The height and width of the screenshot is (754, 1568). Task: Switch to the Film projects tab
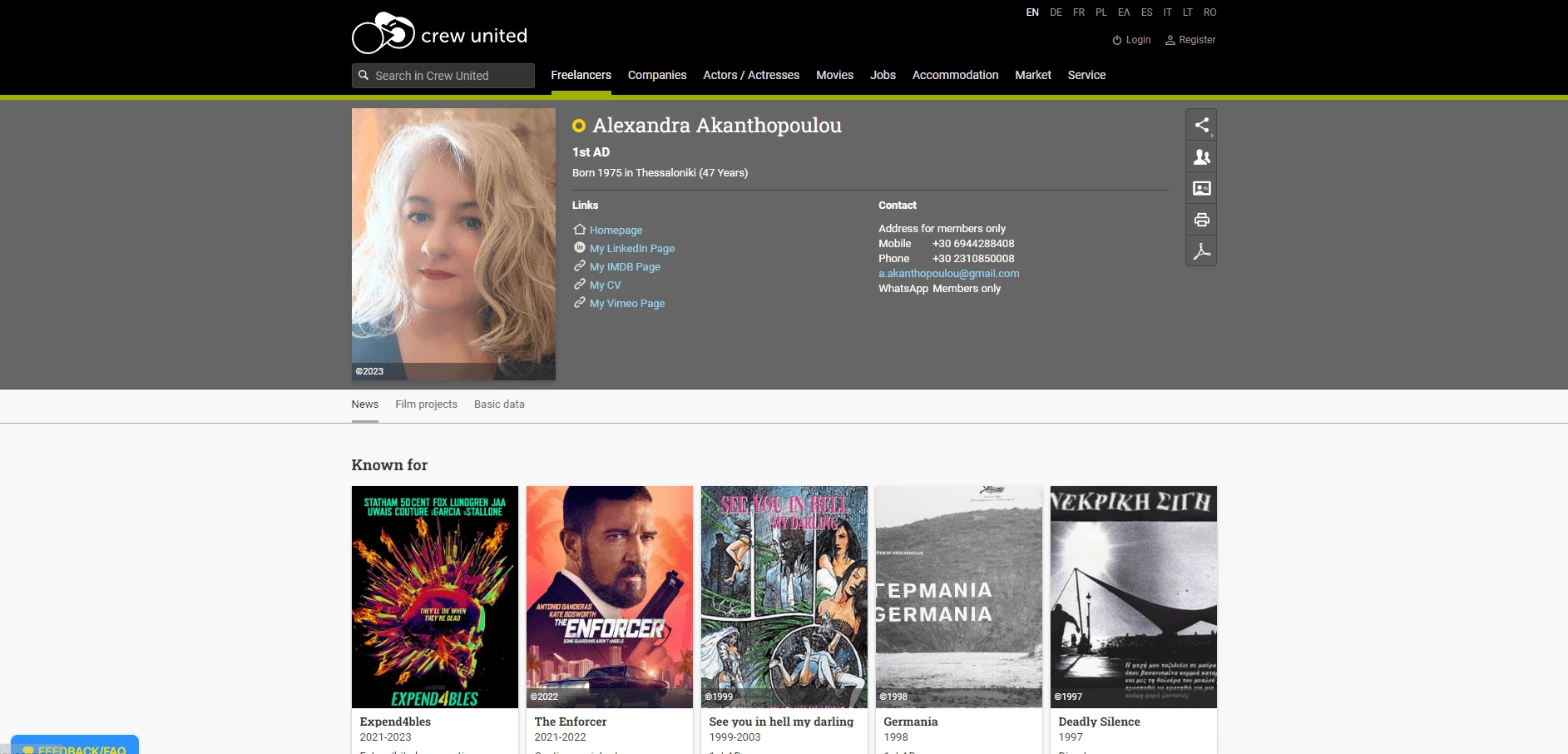coord(426,404)
